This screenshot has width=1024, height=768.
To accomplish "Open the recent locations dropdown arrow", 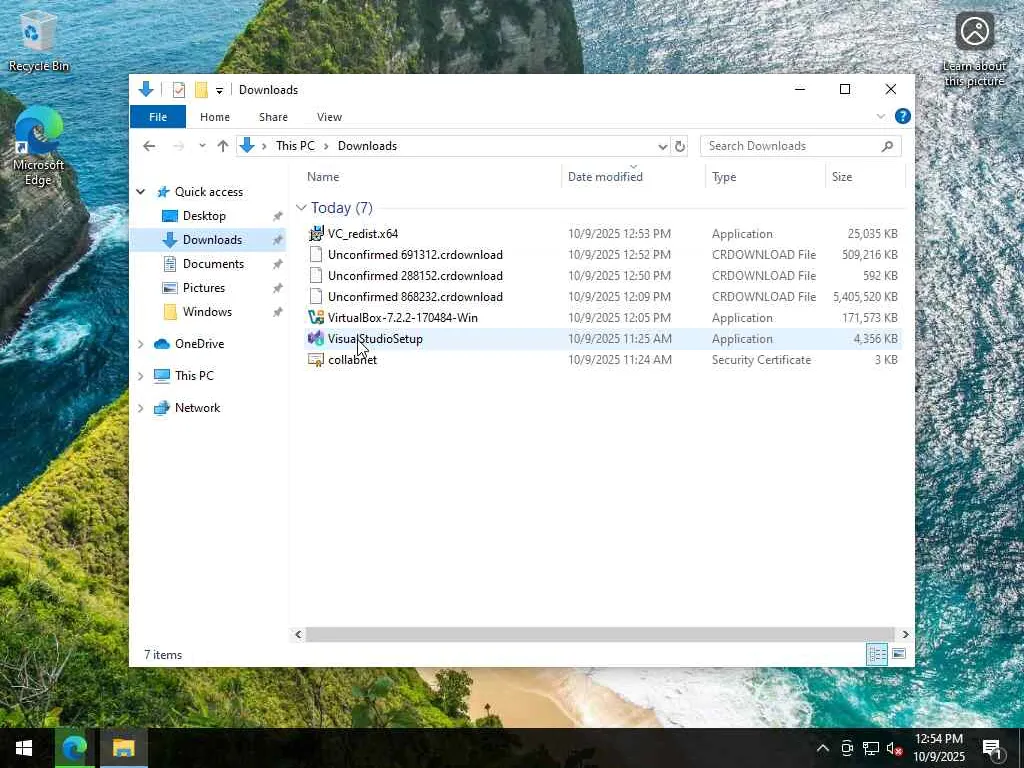I will tap(202, 146).
